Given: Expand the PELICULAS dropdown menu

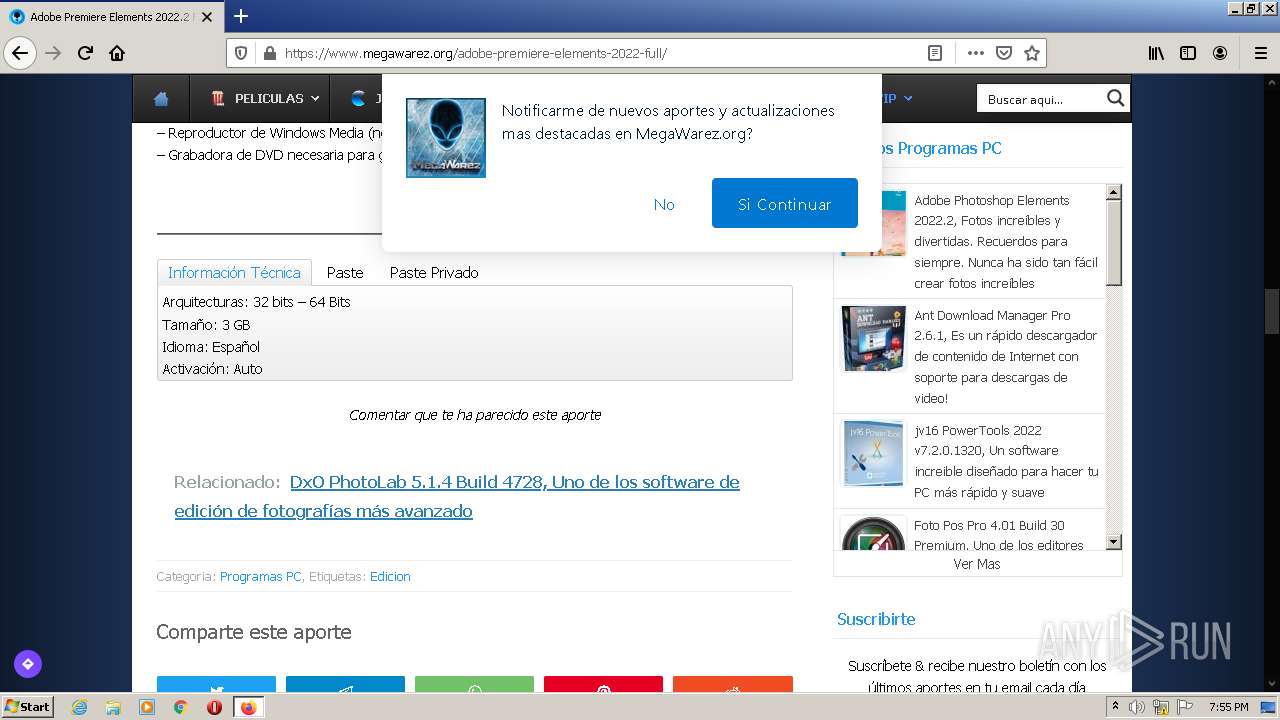Looking at the screenshot, I should tap(265, 98).
